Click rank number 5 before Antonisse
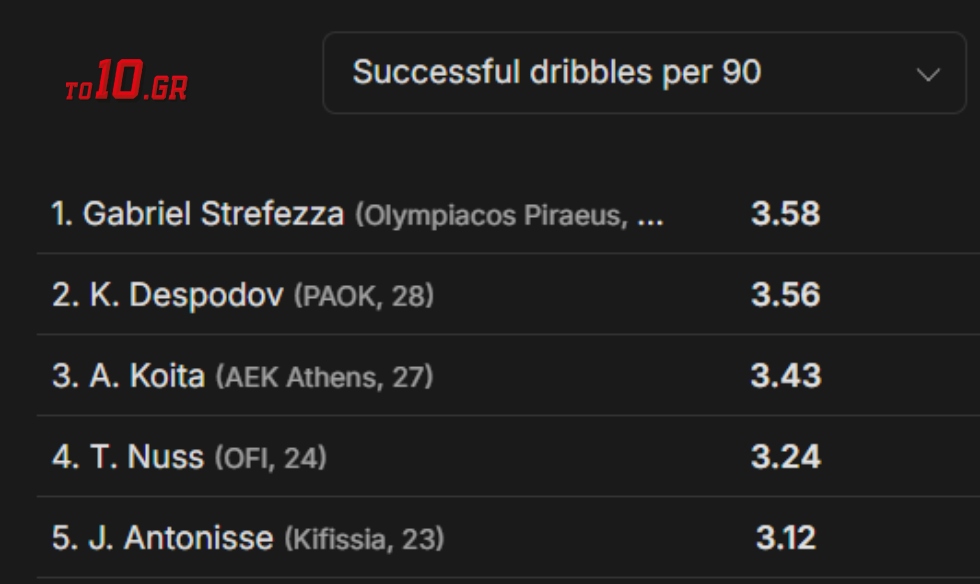The image size is (980, 584). click(x=62, y=538)
